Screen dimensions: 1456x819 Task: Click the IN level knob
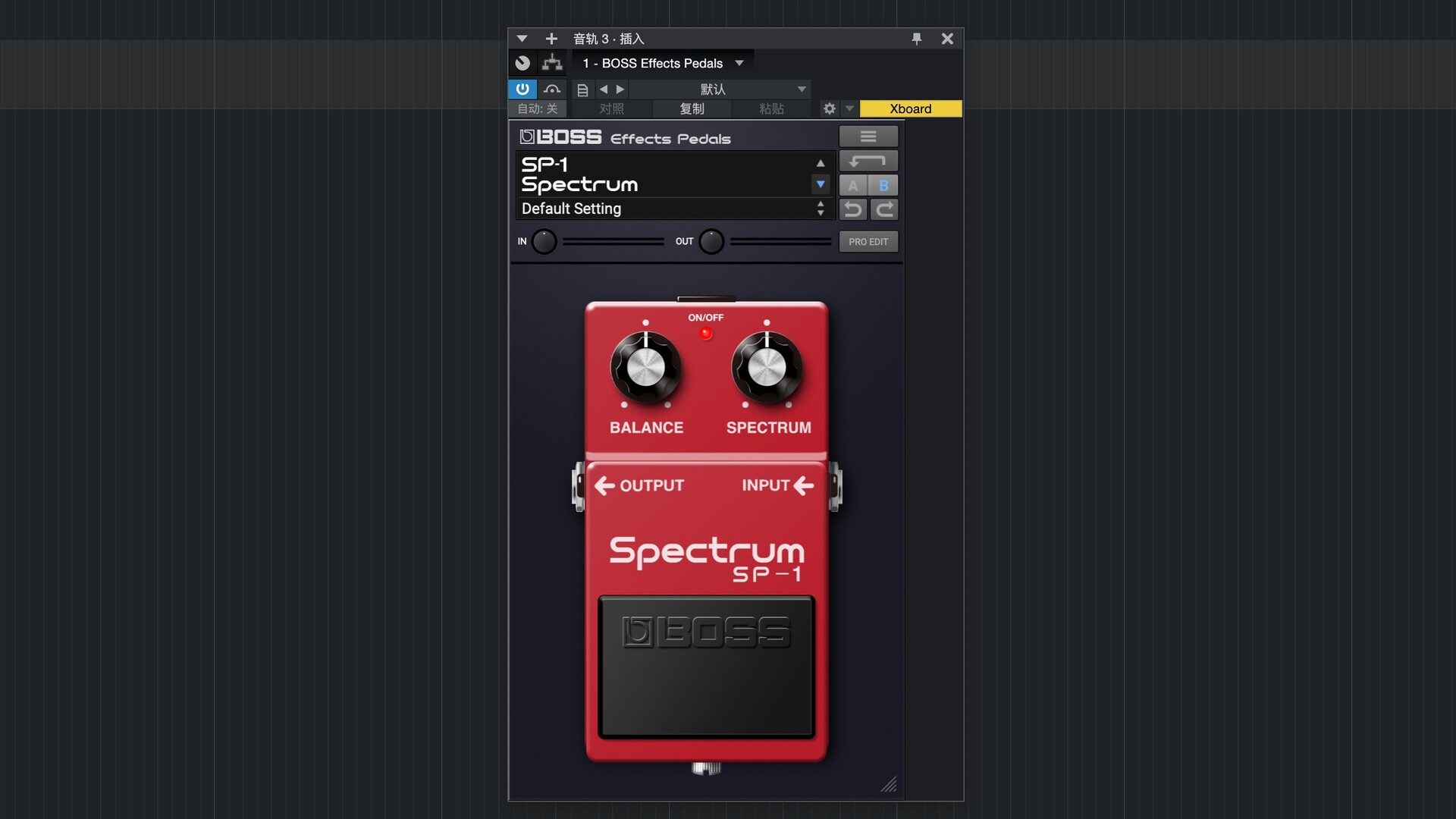(x=544, y=242)
